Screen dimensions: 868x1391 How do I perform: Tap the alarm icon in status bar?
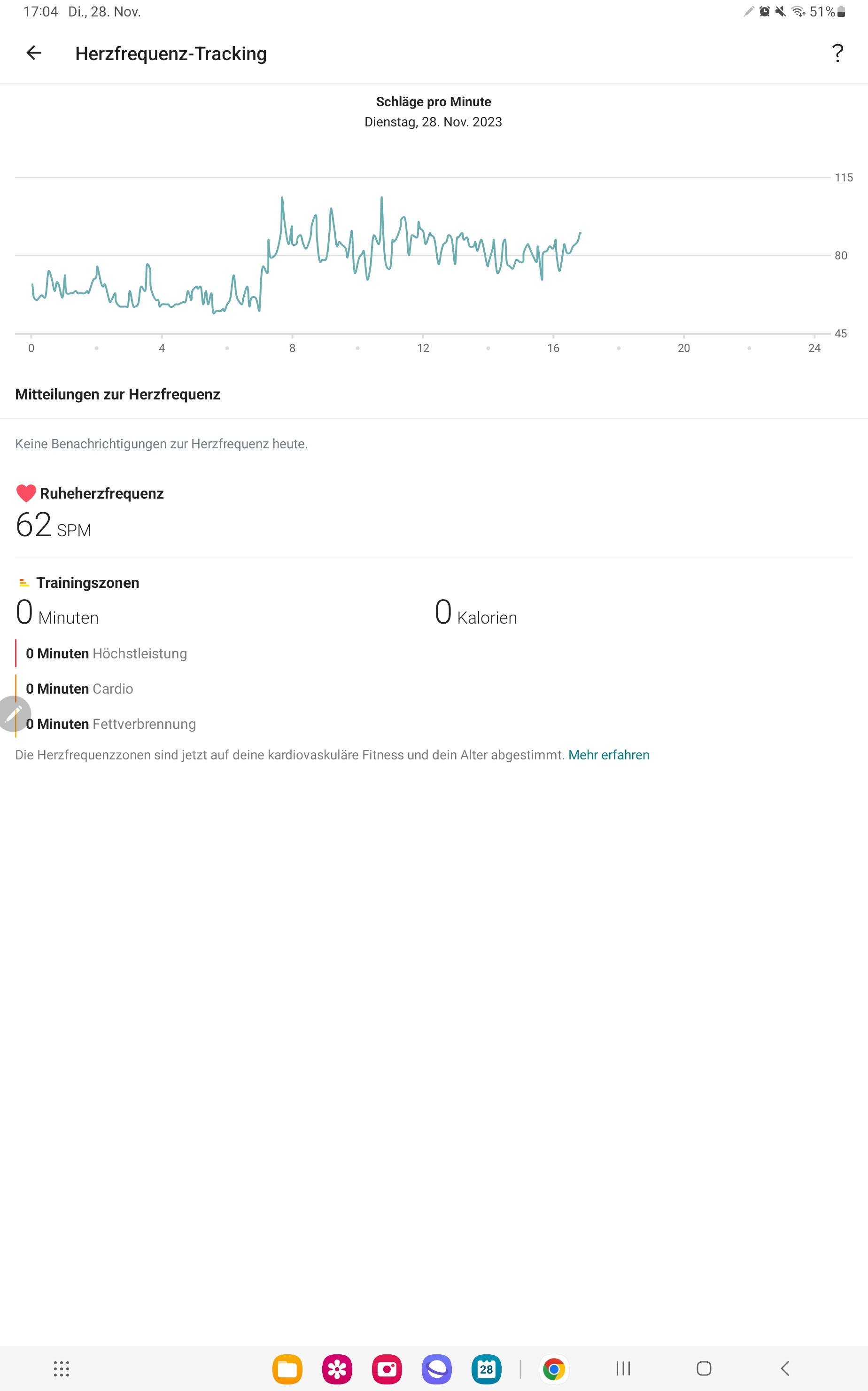click(765, 11)
